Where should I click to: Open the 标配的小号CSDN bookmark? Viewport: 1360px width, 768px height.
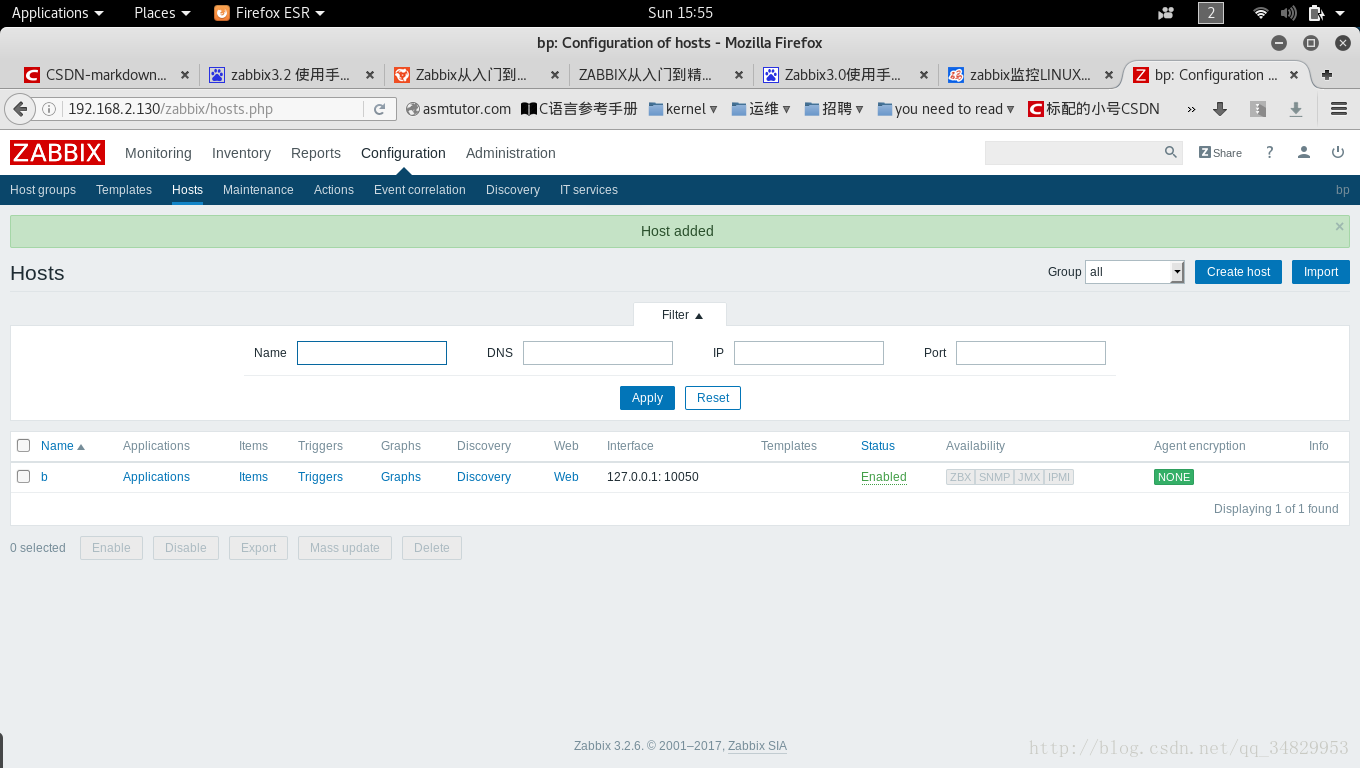pyautogui.click(x=1094, y=109)
